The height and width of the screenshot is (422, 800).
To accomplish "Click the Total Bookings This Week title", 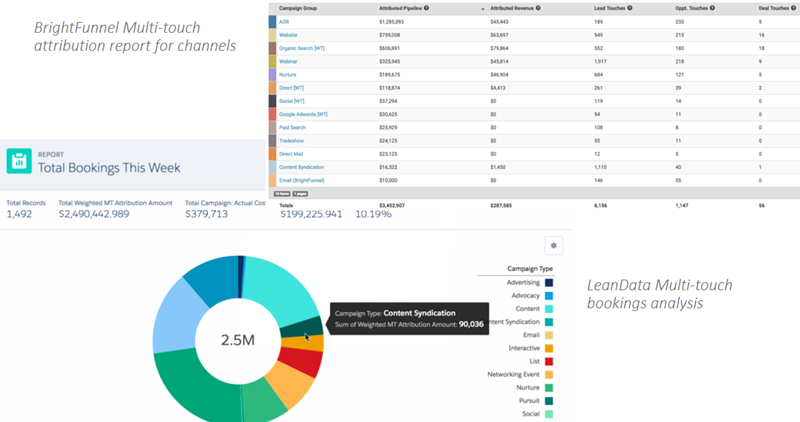I will coord(109,168).
